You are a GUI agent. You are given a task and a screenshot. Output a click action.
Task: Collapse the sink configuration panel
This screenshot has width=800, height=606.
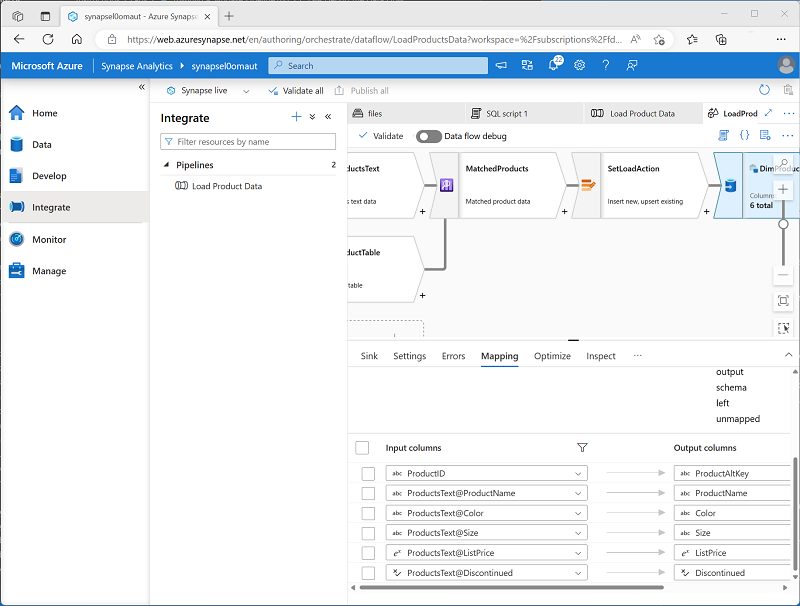click(788, 355)
